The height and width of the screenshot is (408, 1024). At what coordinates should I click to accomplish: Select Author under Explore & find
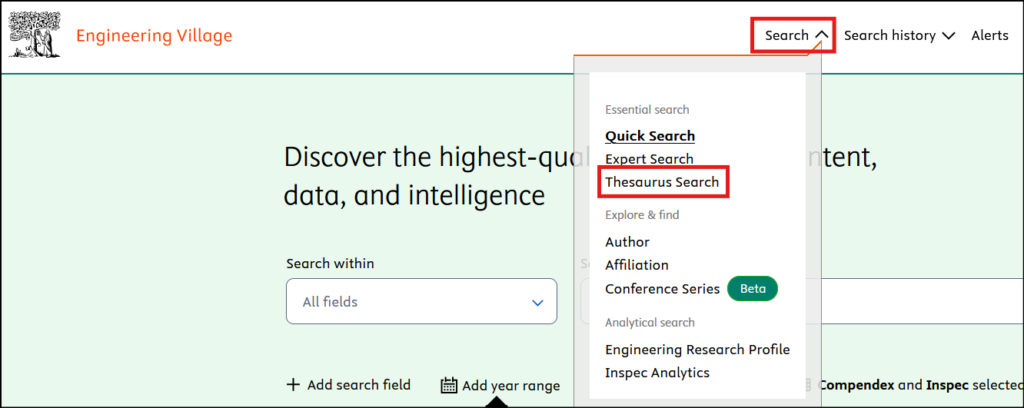(627, 242)
